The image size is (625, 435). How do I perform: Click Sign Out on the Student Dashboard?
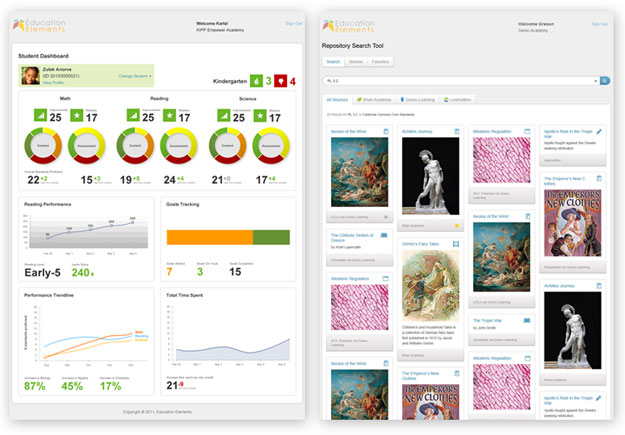tap(293, 22)
